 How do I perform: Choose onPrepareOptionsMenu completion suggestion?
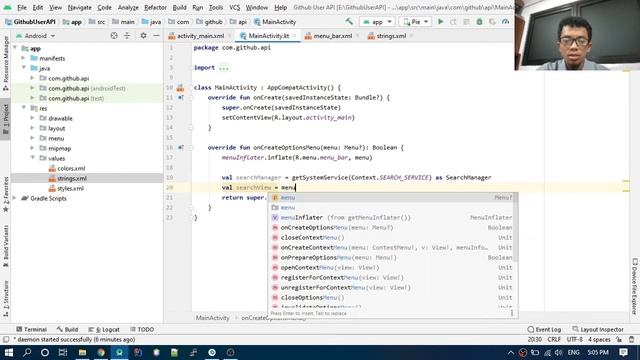[392, 258]
